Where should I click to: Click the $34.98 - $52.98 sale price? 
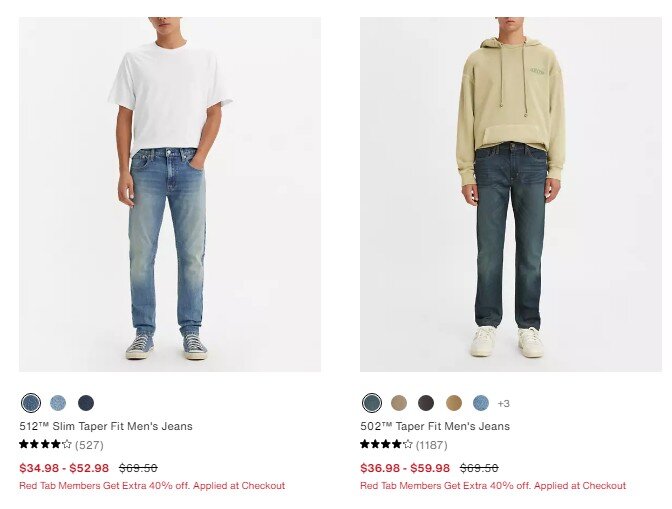pos(64,468)
